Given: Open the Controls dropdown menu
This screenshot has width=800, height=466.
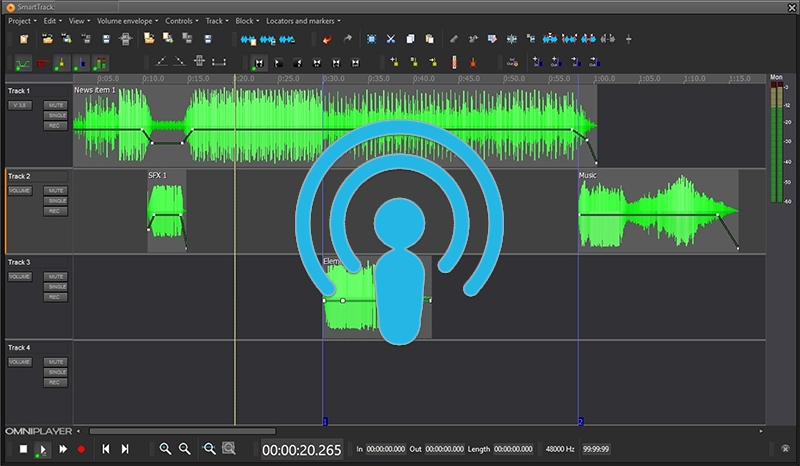Looking at the screenshot, I should [182, 21].
